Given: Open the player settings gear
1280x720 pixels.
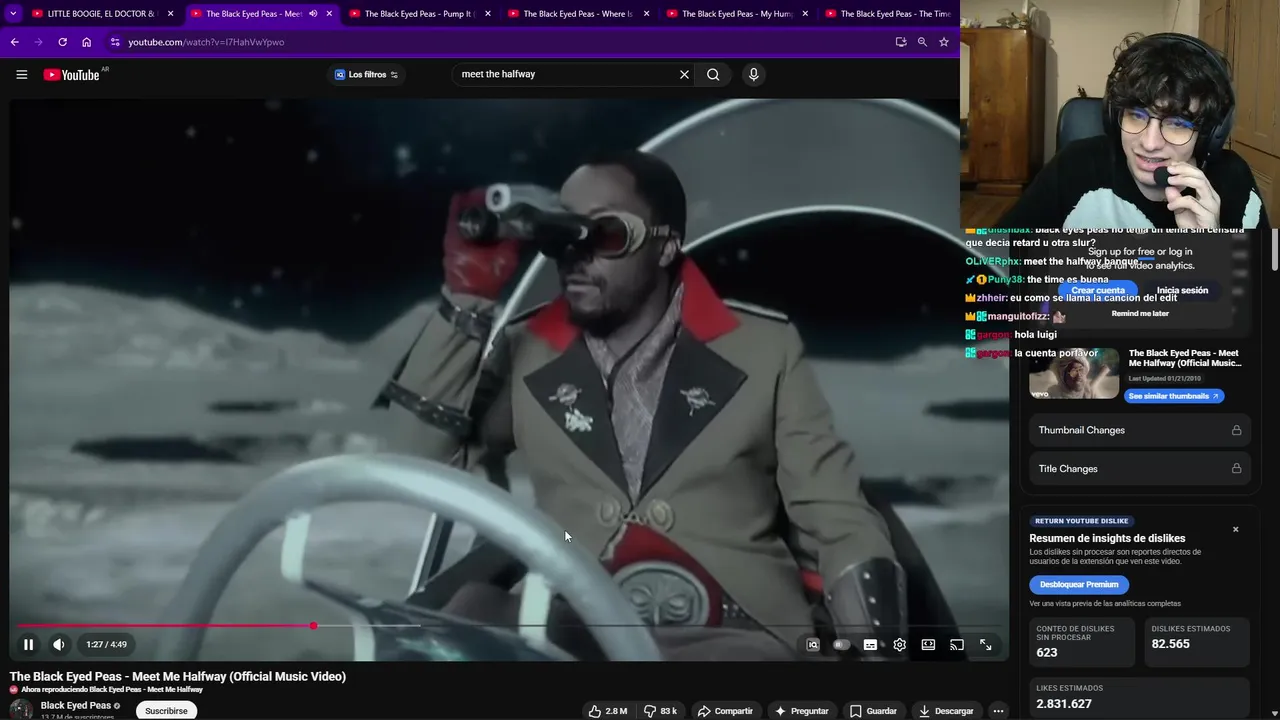Looking at the screenshot, I should [x=899, y=645].
